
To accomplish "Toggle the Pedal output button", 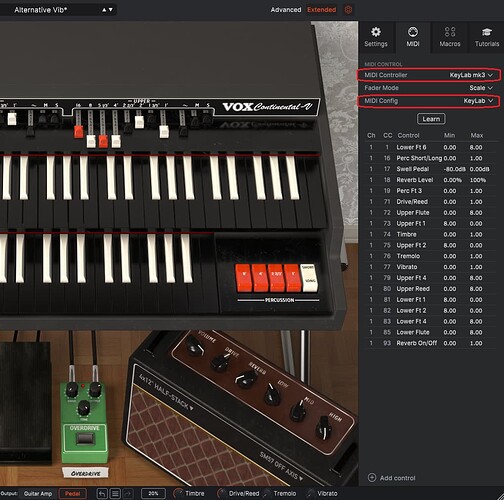I will pyautogui.click(x=73, y=494).
